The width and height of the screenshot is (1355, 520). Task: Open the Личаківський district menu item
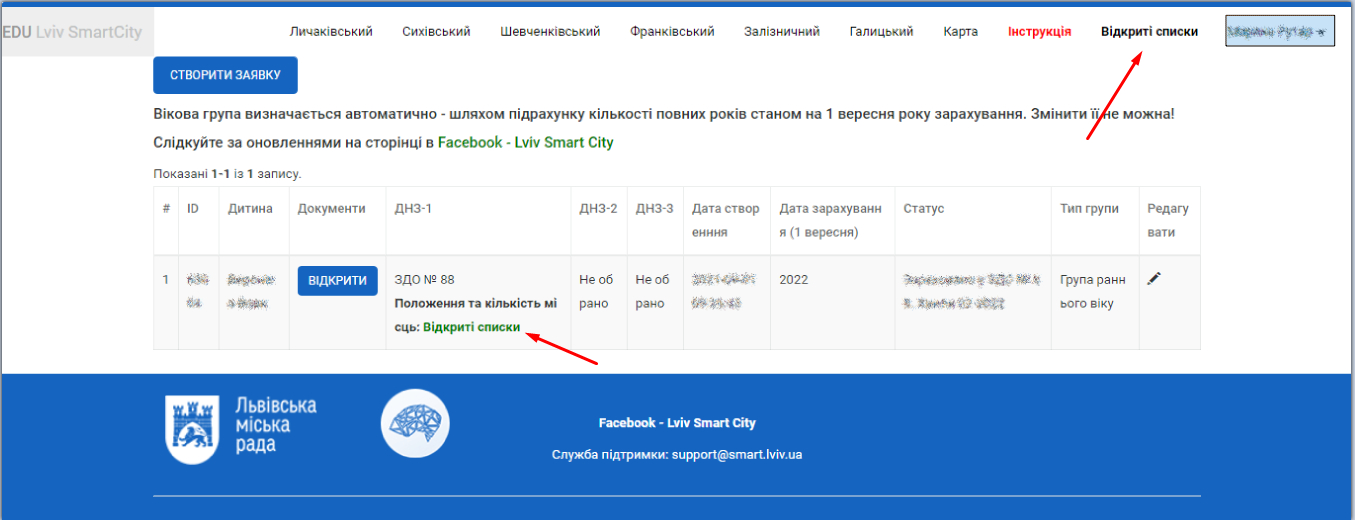click(x=331, y=32)
